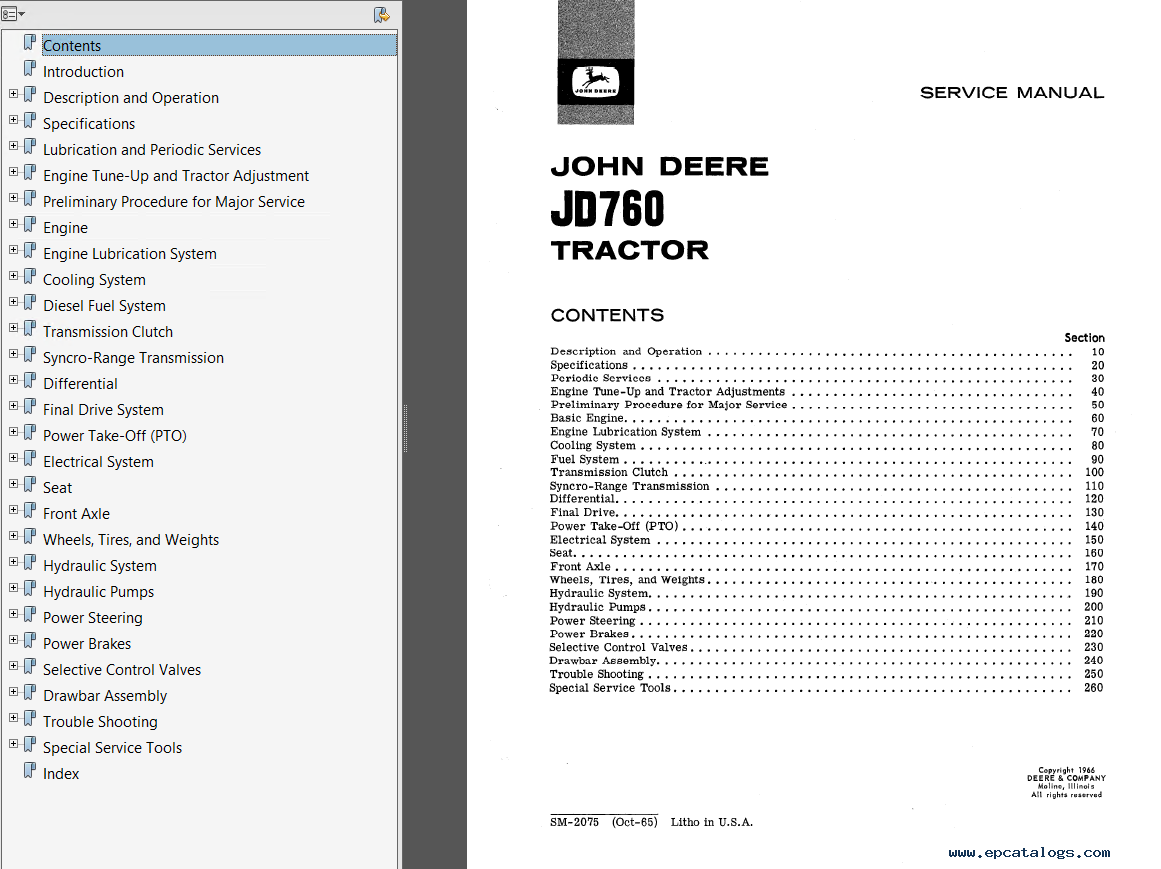Open the bookmarks options menu dropdown
1161x869 pixels.
click(13, 14)
